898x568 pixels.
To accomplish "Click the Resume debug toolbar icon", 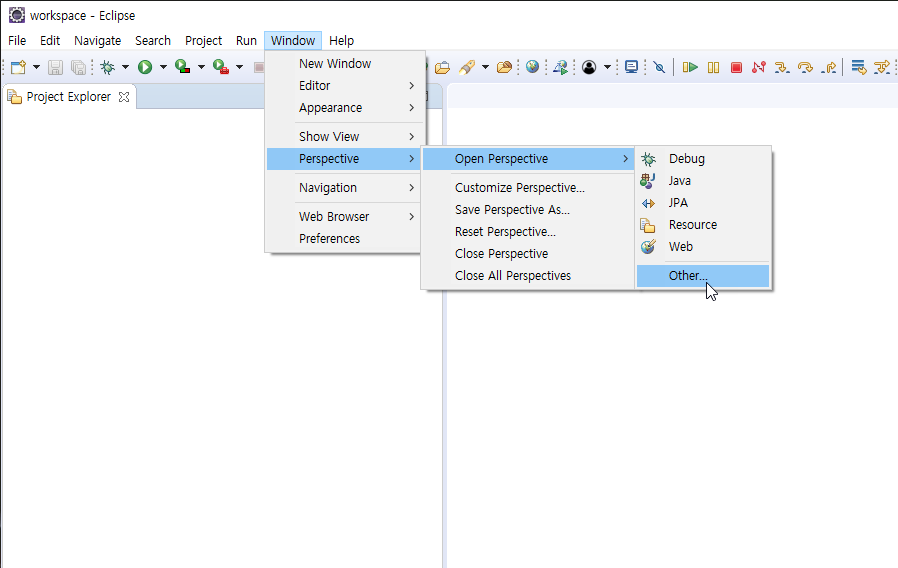I will 690,67.
